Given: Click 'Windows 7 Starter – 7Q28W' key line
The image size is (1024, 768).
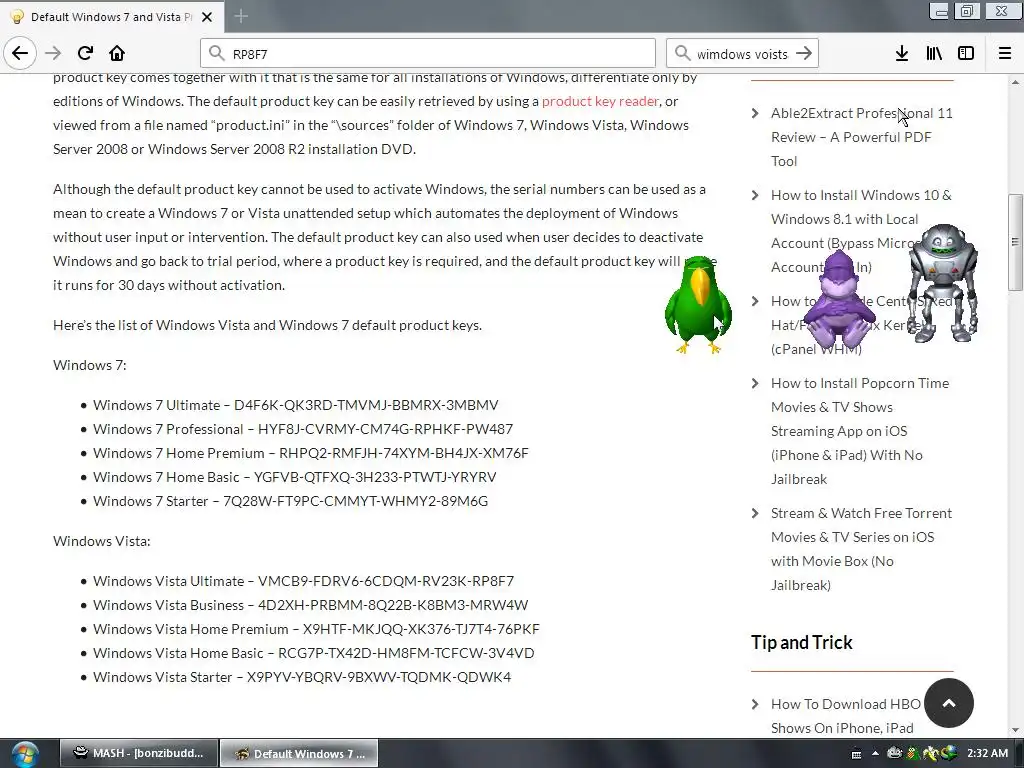Looking at the screenshot, I should 290,501.
